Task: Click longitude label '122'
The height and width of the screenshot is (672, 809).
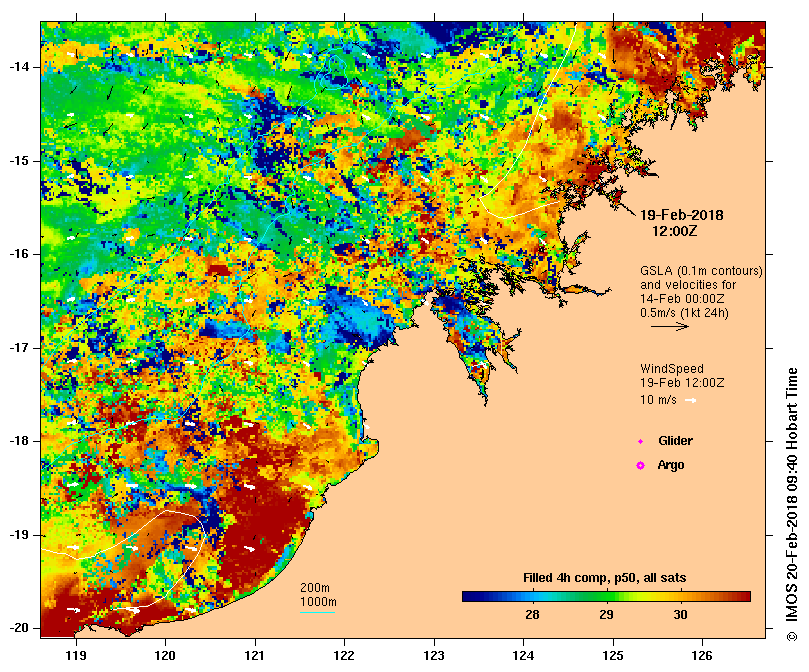Action: coord(344,655)
